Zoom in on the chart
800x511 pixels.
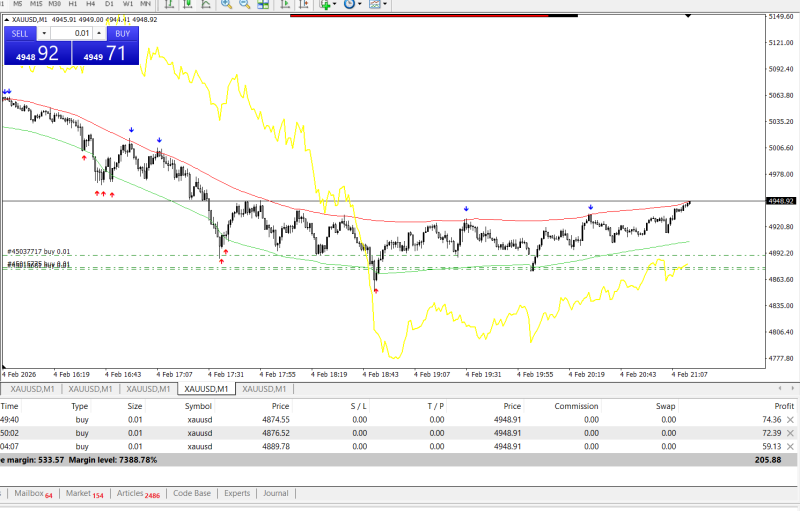[x=226, y=4]
